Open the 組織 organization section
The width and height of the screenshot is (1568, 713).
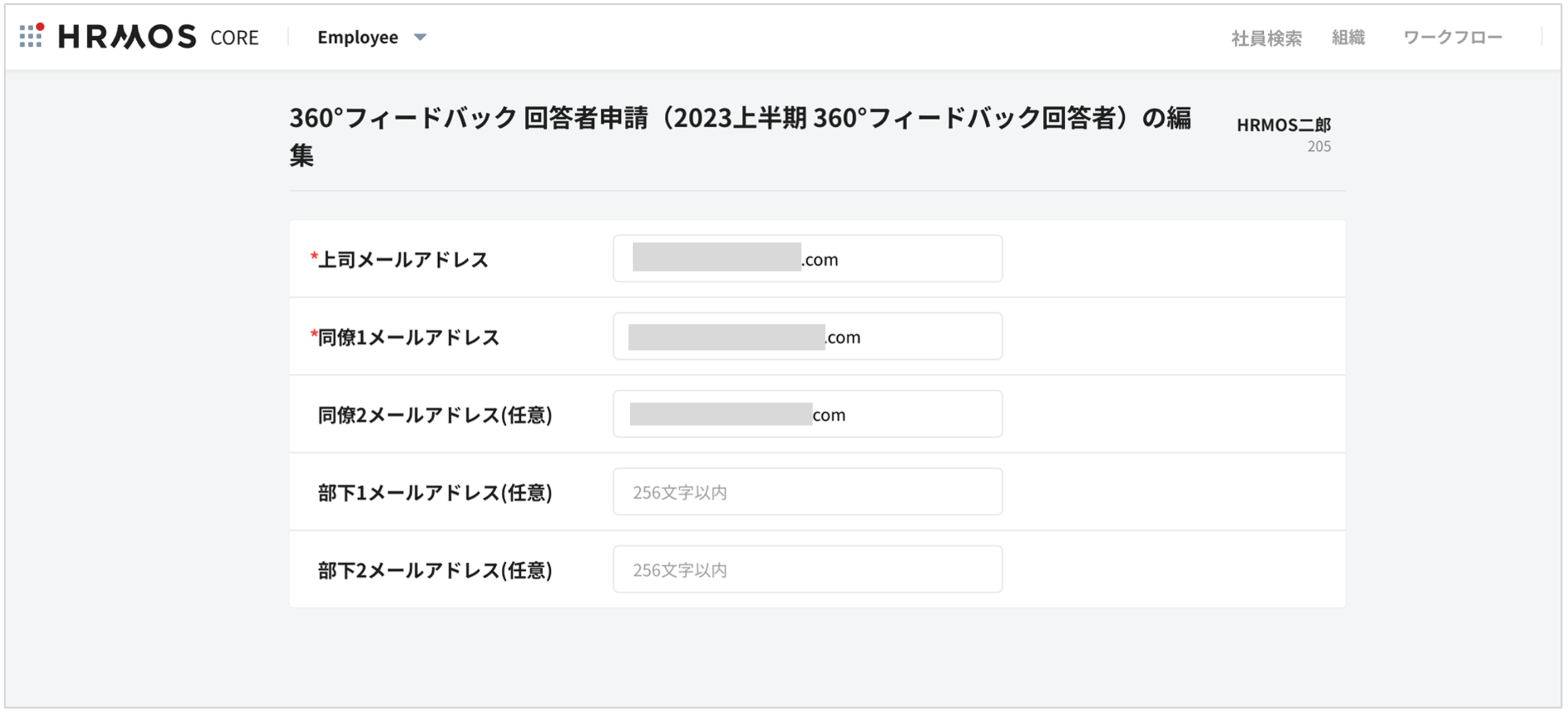click(1348, 38)
